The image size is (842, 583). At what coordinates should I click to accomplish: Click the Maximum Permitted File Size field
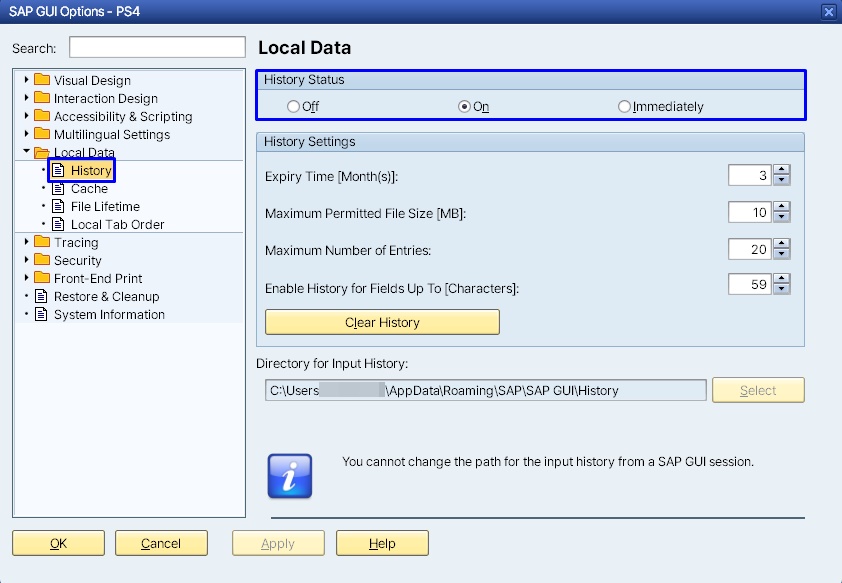750,212
